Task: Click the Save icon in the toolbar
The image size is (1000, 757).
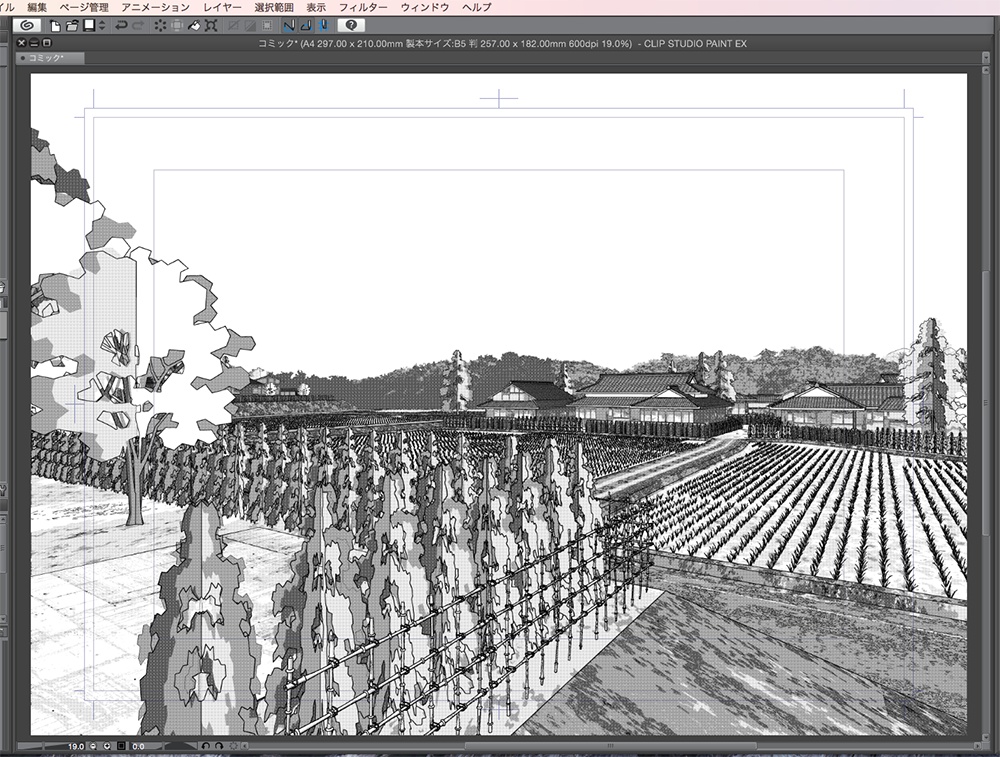Action: pyautogui.click(x=88, y=28)
